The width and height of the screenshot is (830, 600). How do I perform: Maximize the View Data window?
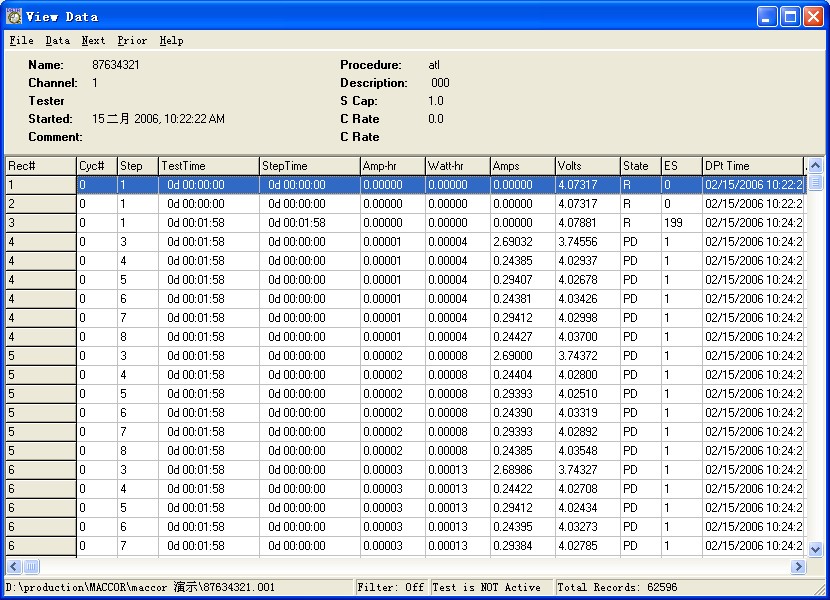(789, 16)
